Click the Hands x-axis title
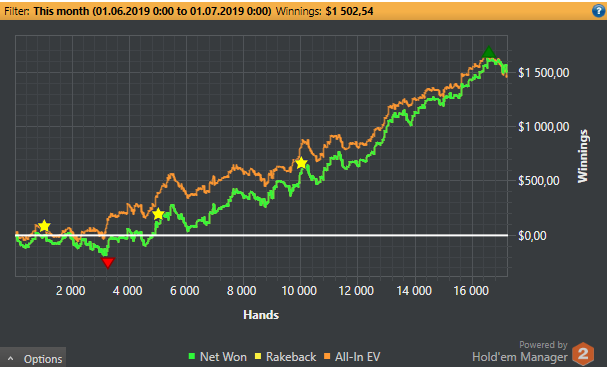Screen dimensions: 607x367 (x=261, y=315)
